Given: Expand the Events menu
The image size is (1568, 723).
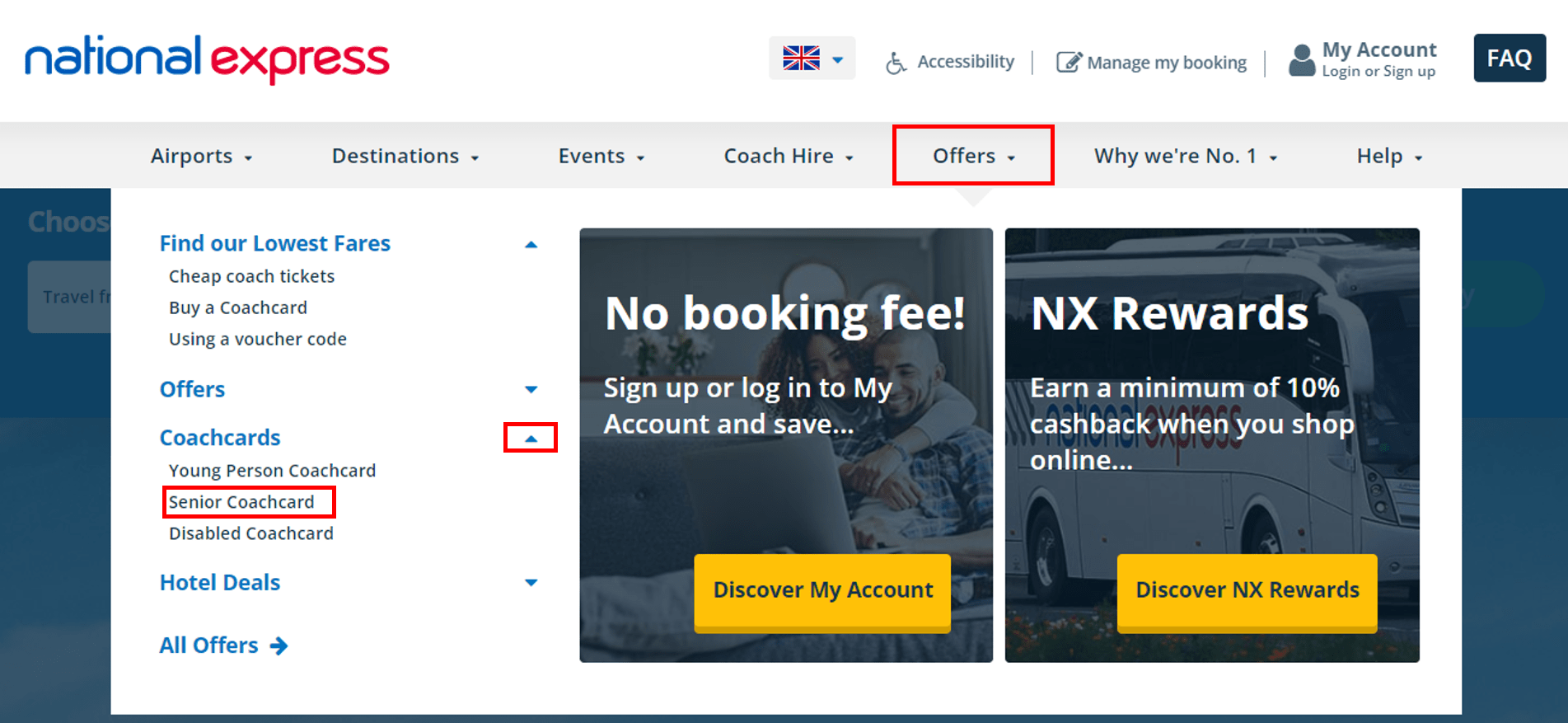Looking at the screenshot, I should [601, 156].
